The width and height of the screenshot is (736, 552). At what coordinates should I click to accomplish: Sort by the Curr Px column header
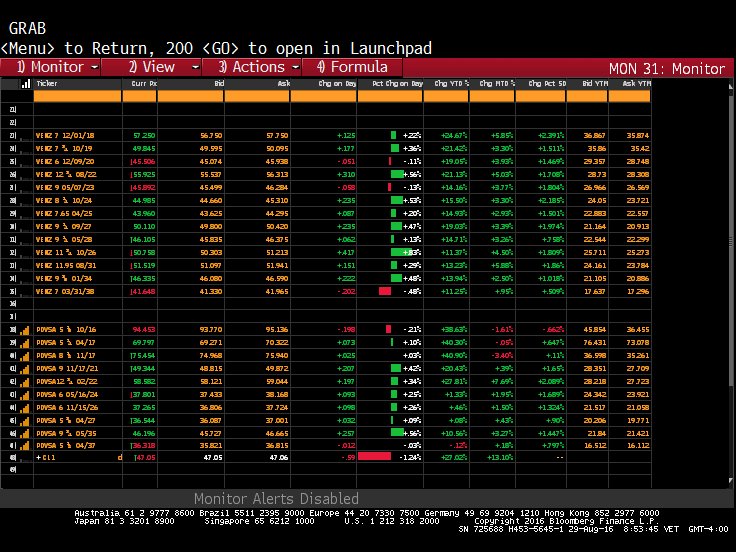144,84
